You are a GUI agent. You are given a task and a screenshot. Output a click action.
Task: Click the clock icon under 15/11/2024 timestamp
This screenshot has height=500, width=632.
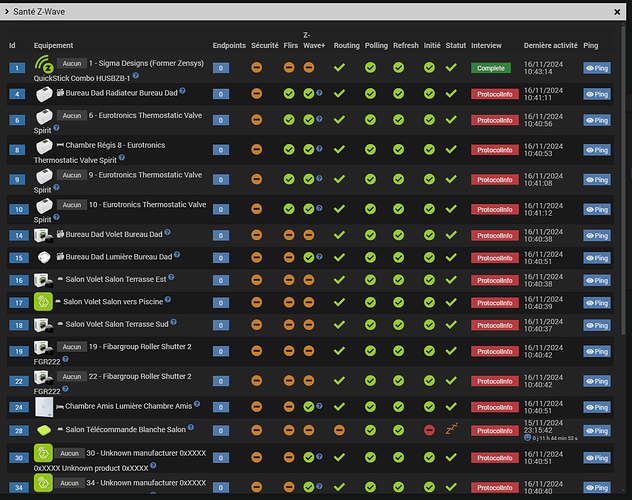pyautogui.click(x=527, y=438)
